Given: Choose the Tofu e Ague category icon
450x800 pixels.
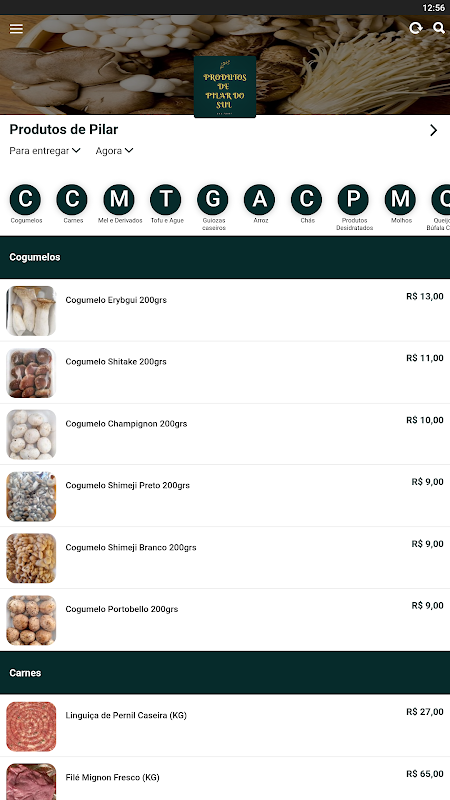Looking at the screenshot, I should point(166,199).
